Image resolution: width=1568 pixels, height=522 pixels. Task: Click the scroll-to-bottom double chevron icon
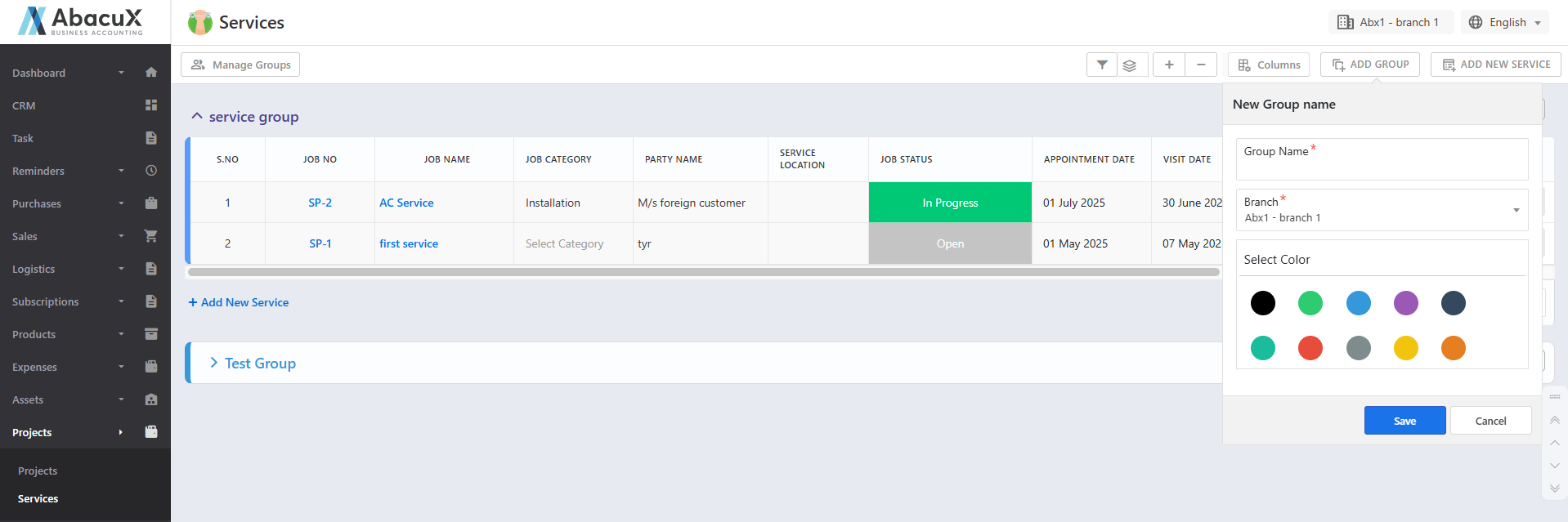(1555, 489)
